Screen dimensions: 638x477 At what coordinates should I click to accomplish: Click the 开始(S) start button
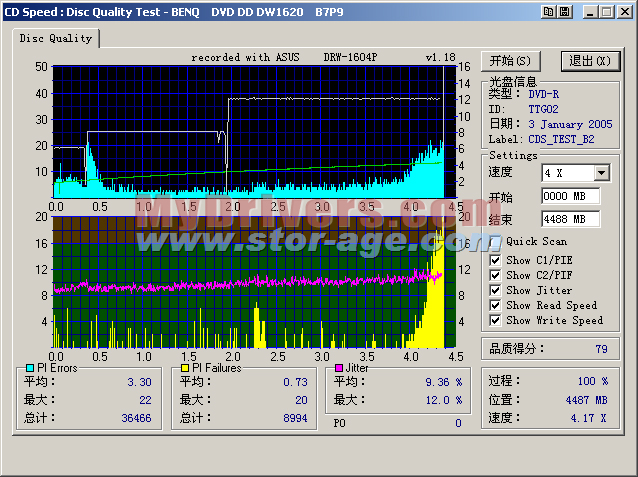(x=511, y=61)
